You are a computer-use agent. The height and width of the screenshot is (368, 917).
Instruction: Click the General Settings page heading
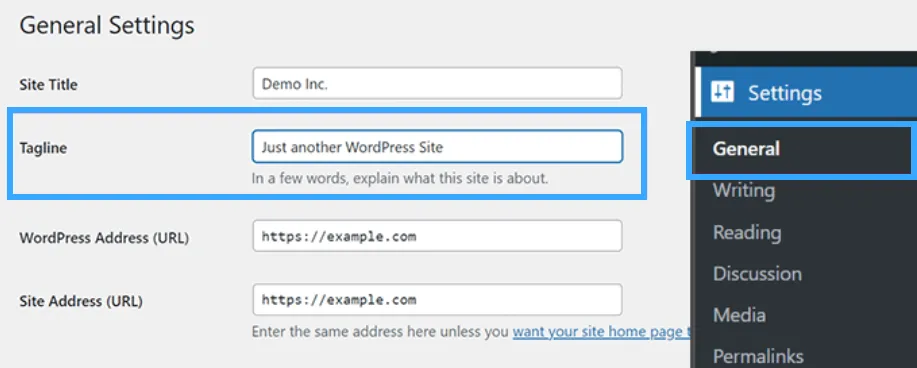107,26
